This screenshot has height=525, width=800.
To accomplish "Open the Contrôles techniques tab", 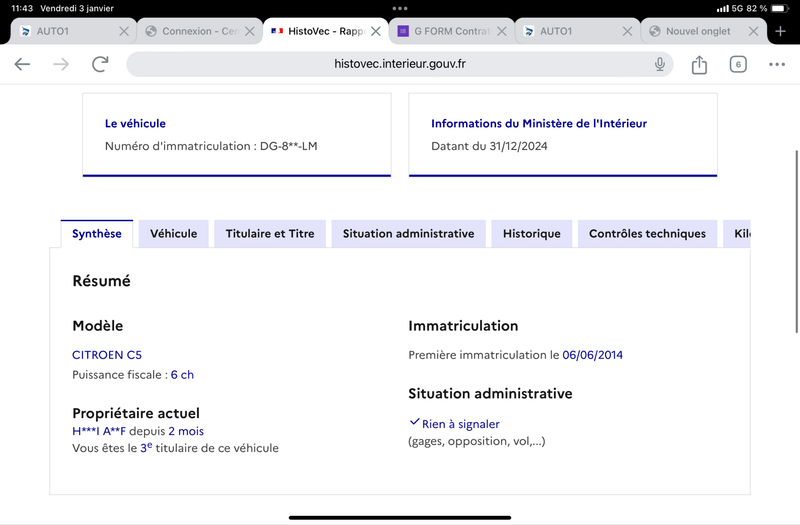I will (647, 234).
